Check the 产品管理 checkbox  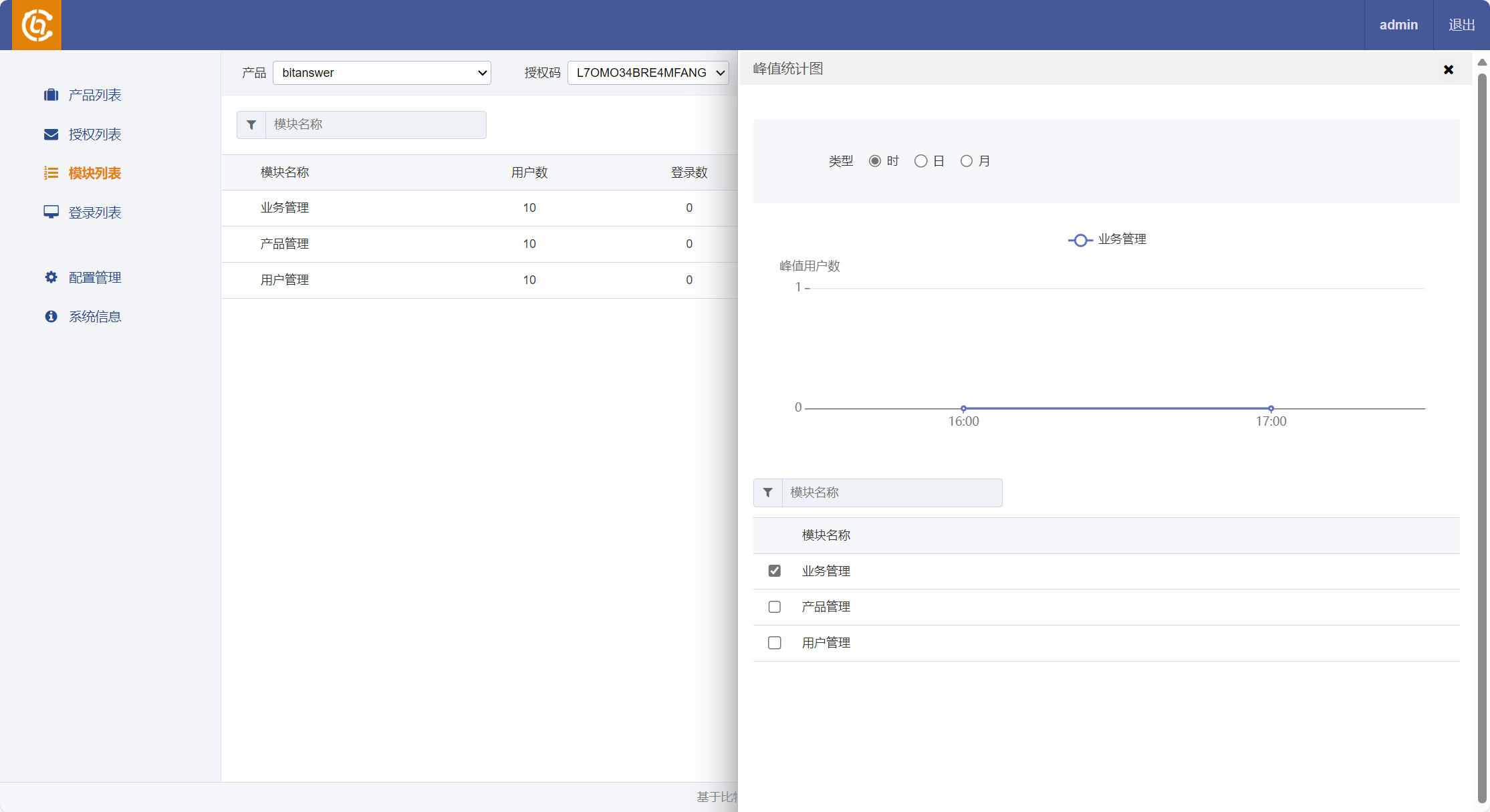point(775,607)
